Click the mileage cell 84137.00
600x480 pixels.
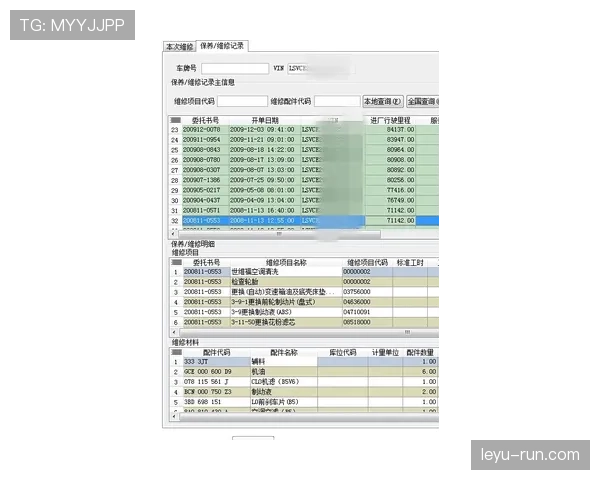(x=390, y=130)
